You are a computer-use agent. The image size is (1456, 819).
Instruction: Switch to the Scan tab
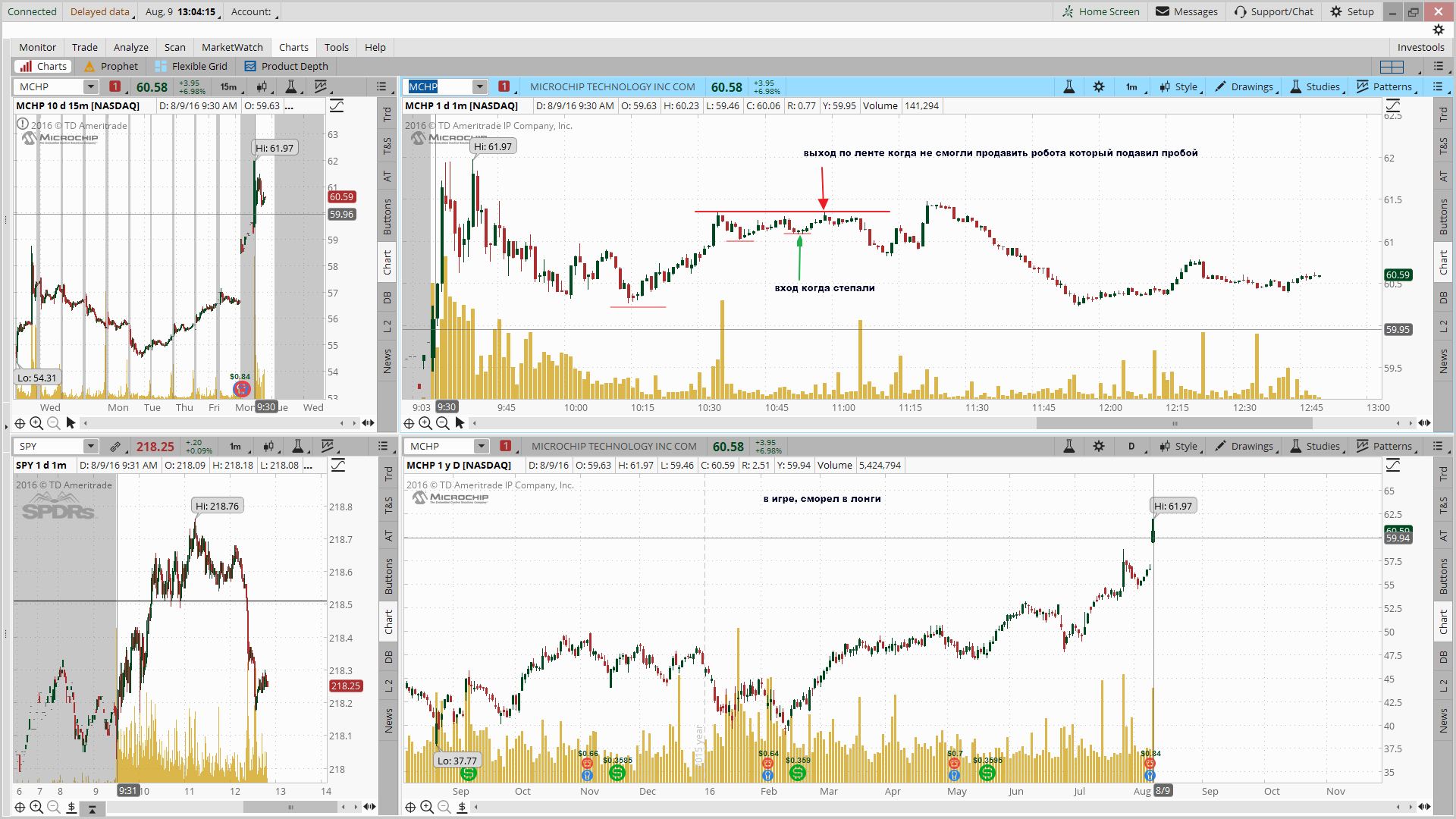[x=174, y=47]
